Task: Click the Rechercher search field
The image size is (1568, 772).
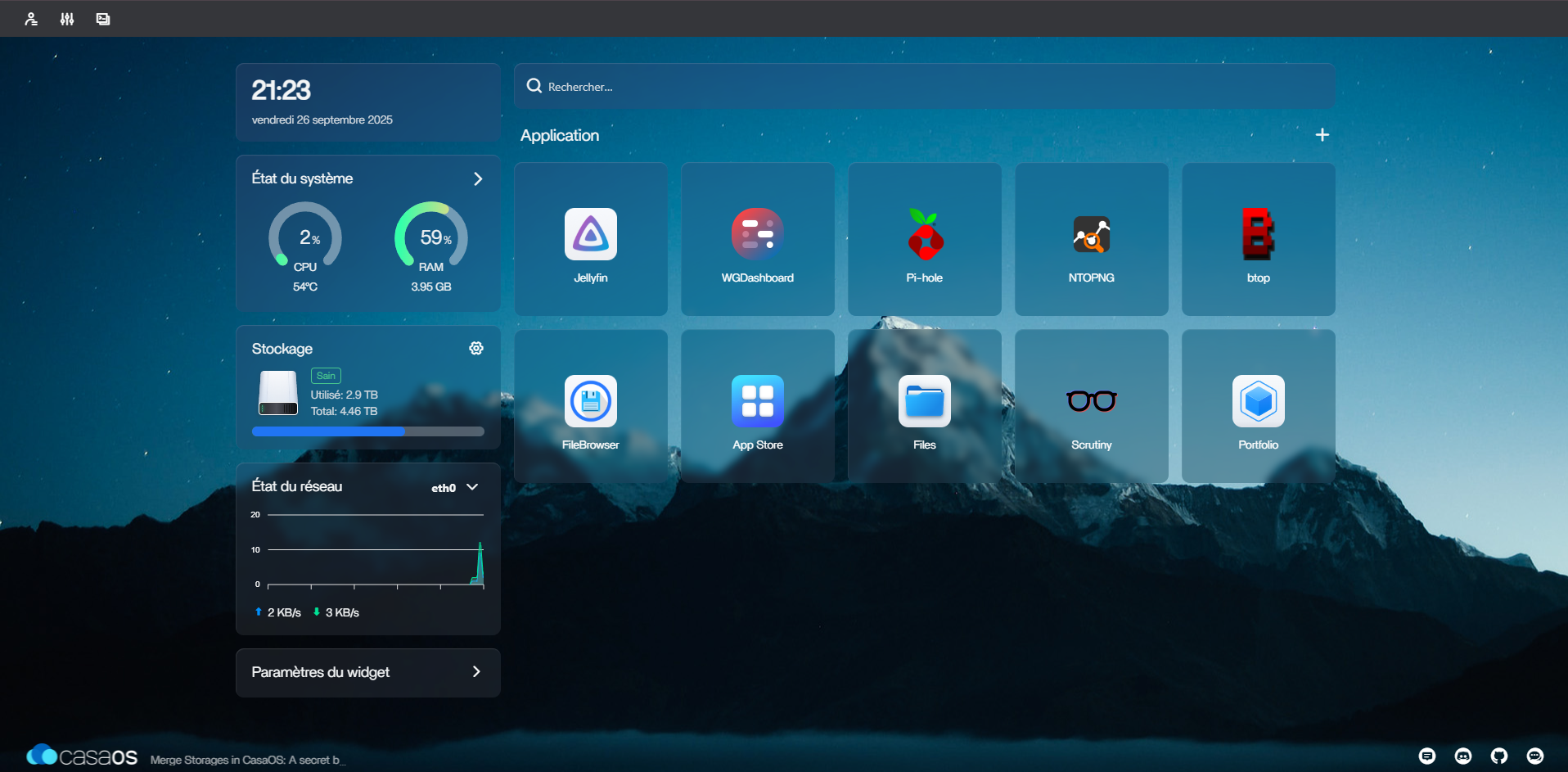Action: coord(924,87)
